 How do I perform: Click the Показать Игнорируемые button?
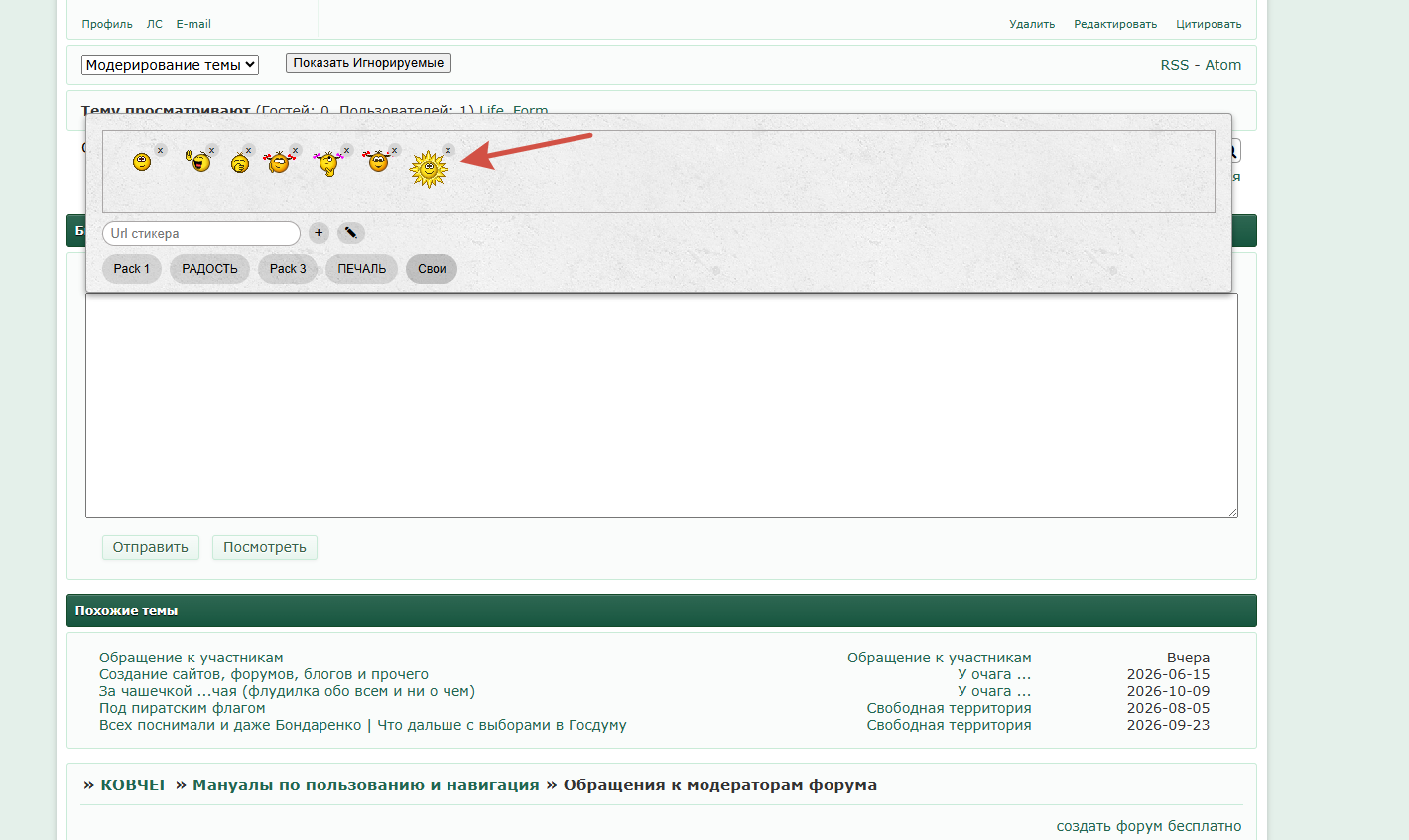pos(368,63)
